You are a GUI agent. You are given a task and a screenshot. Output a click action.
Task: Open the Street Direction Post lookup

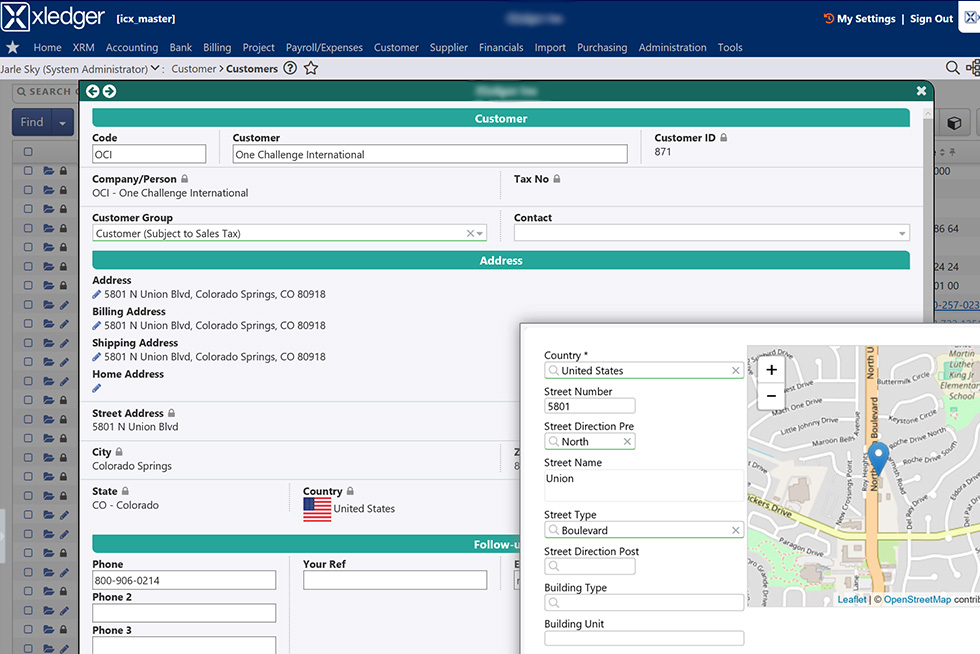[x=589, y=566]
